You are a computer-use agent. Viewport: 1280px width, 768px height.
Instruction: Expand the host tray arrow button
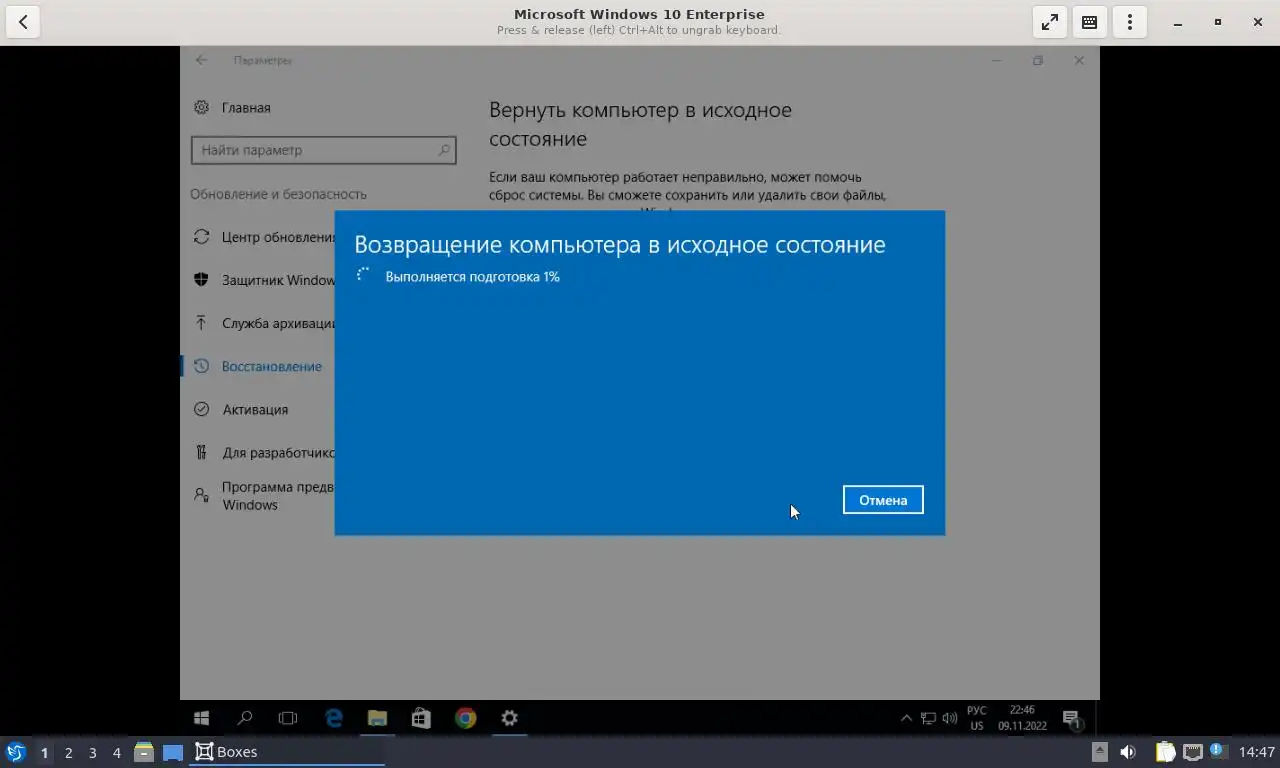[1099, 752]
